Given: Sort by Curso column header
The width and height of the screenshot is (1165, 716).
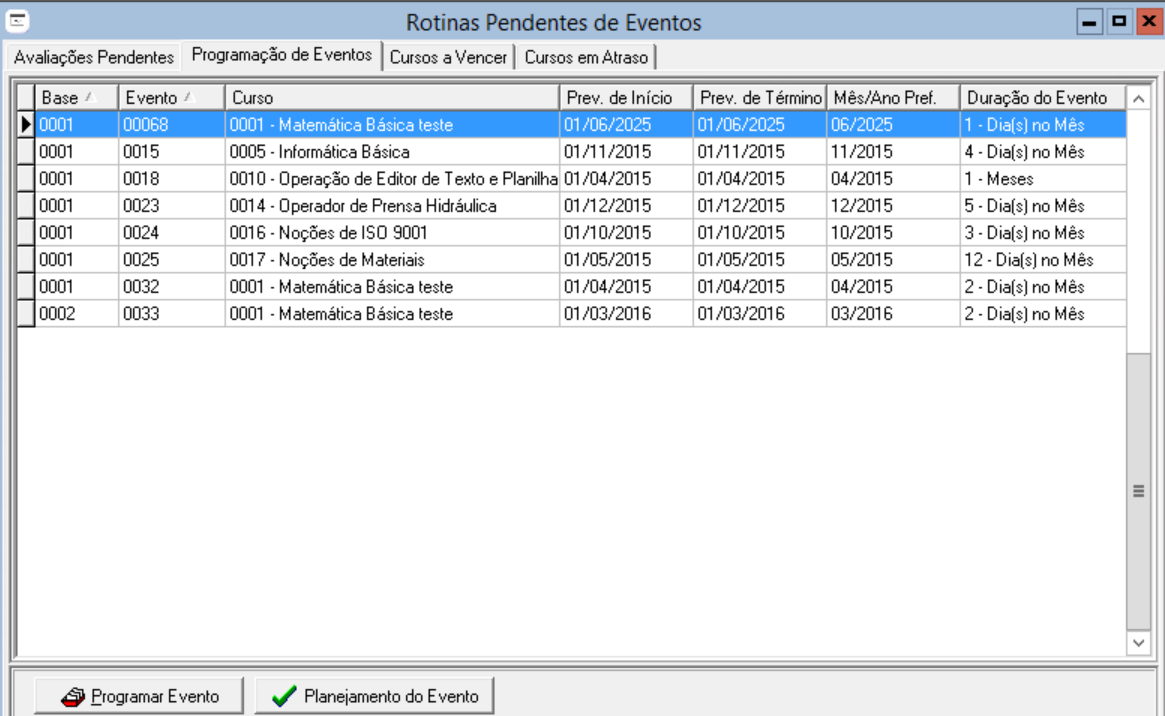Looking at the screenshot, I should pyautogui.click(x=390, y=98).
